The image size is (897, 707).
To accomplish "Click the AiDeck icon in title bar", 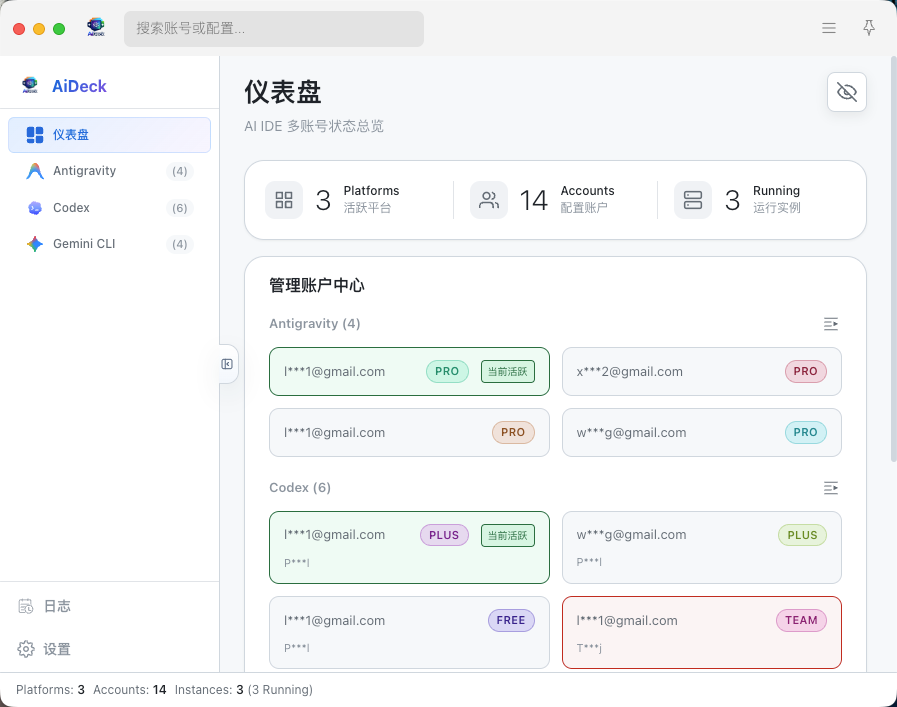I will 96,28.
